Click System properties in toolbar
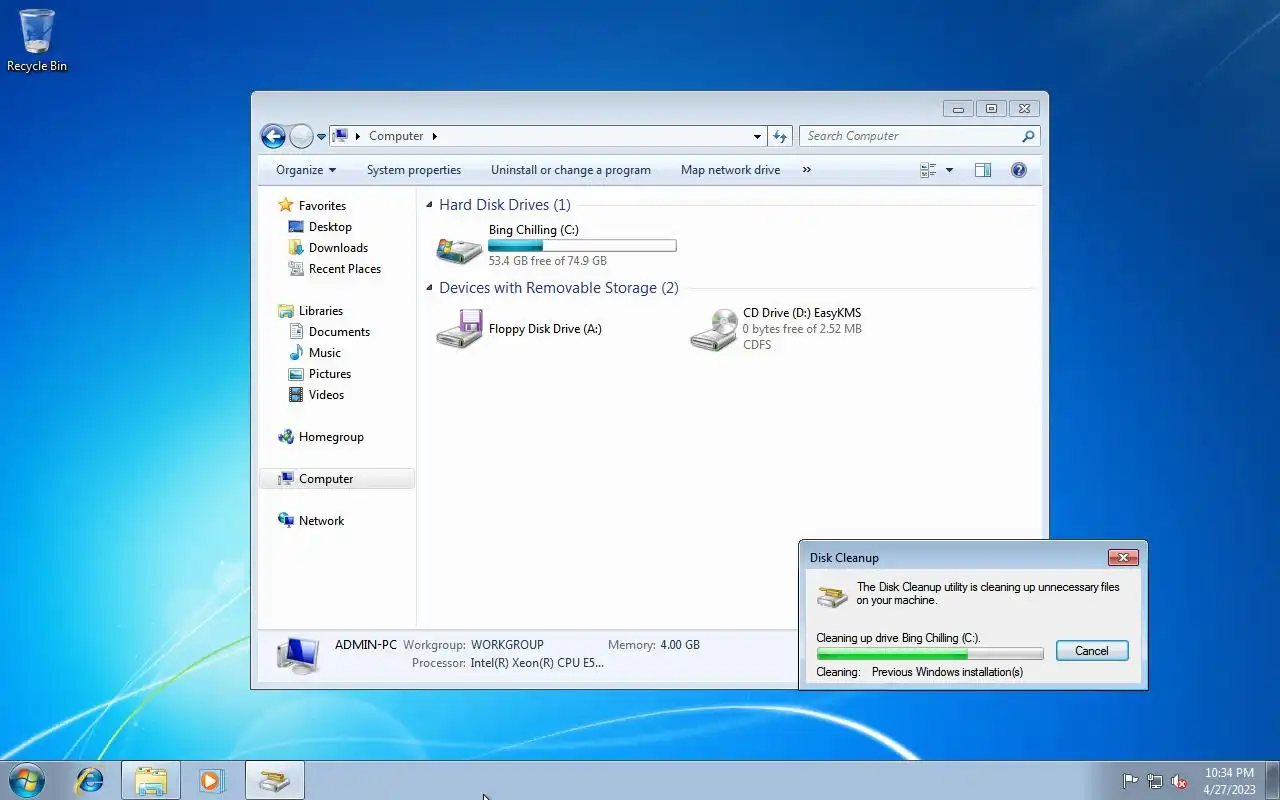The image size is (1280, 800). tap(414, 170)
